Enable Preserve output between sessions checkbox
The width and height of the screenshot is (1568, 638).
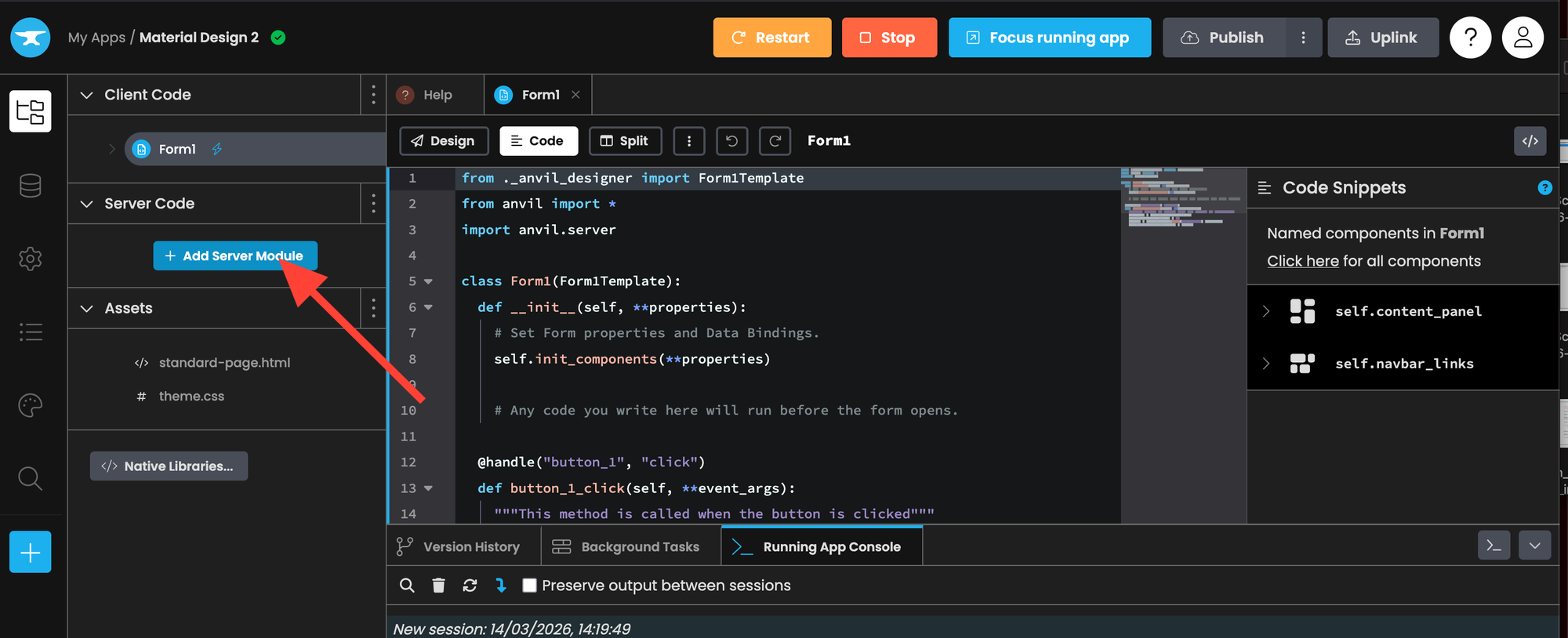[530, 585]
